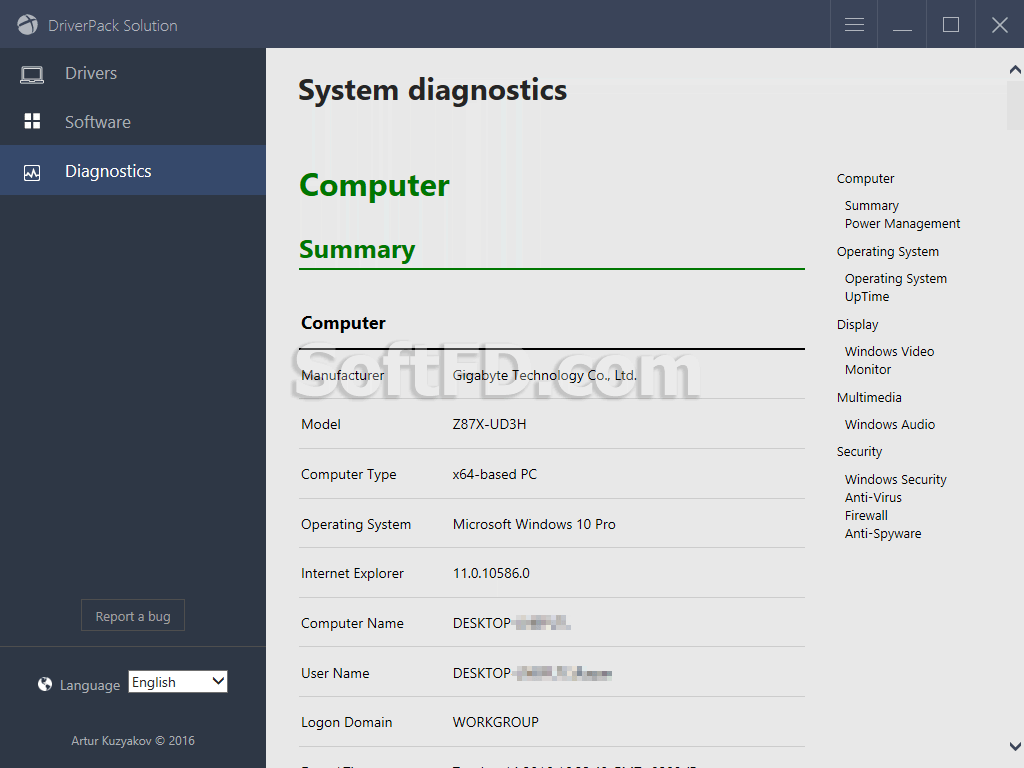Go to Windows Audio section link
Image resolution: width=1024 pixels, height=768 pixels.
click(x=889, y=424)
